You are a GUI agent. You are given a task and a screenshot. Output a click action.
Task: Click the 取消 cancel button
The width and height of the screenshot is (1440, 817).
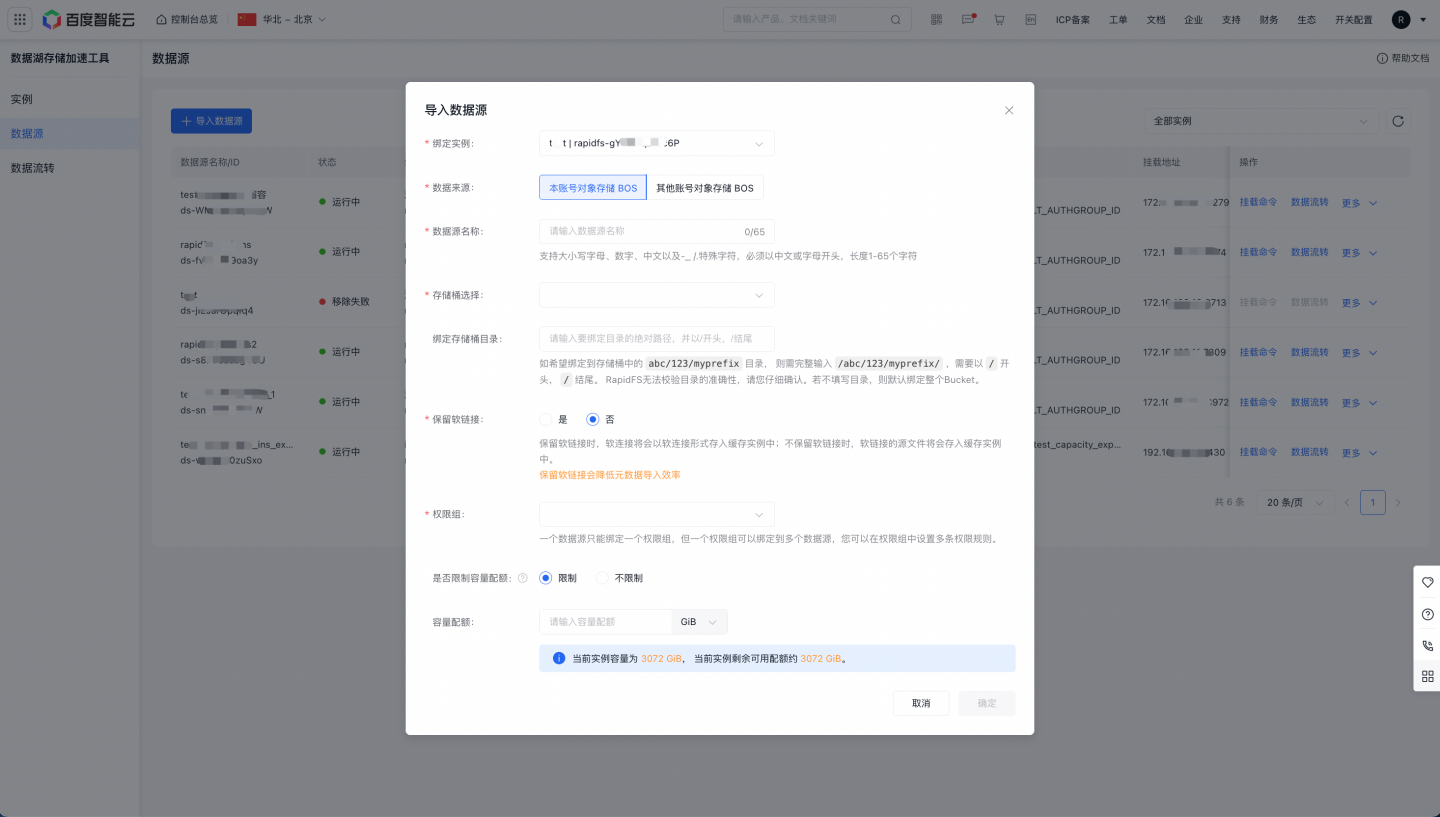[x=921, y=703]
